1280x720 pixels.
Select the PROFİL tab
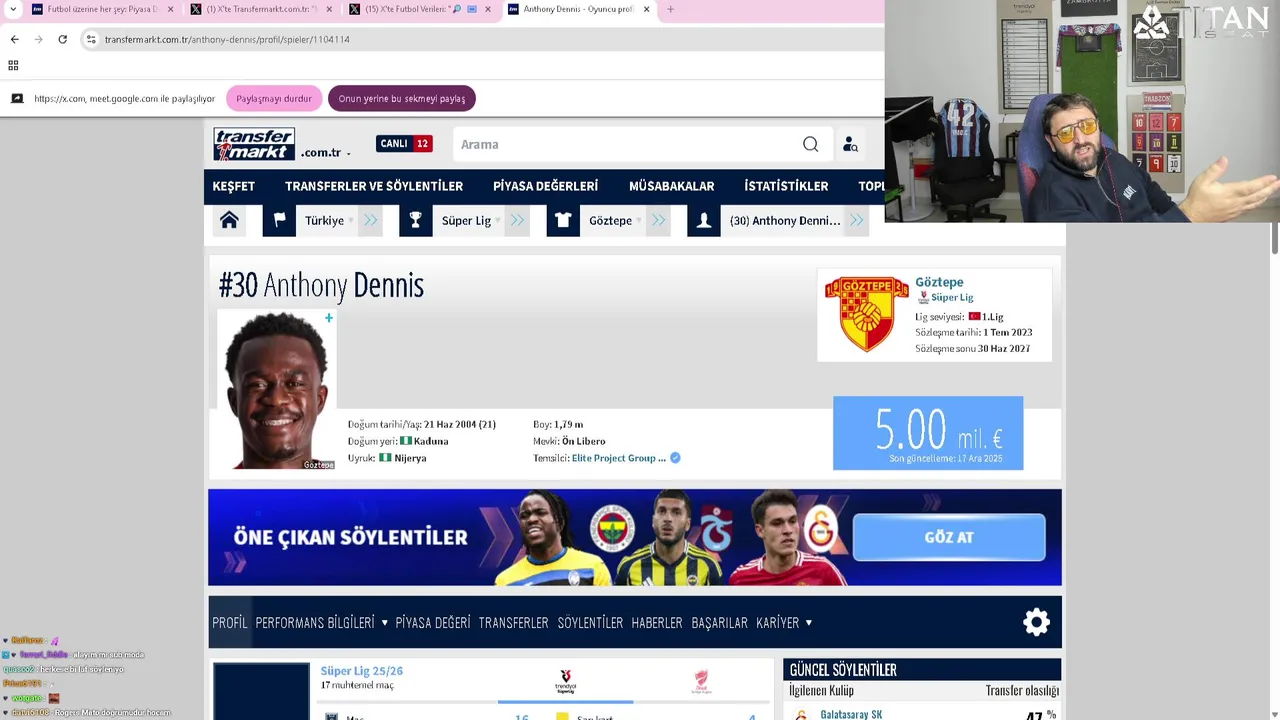click(x=229, y=623)
